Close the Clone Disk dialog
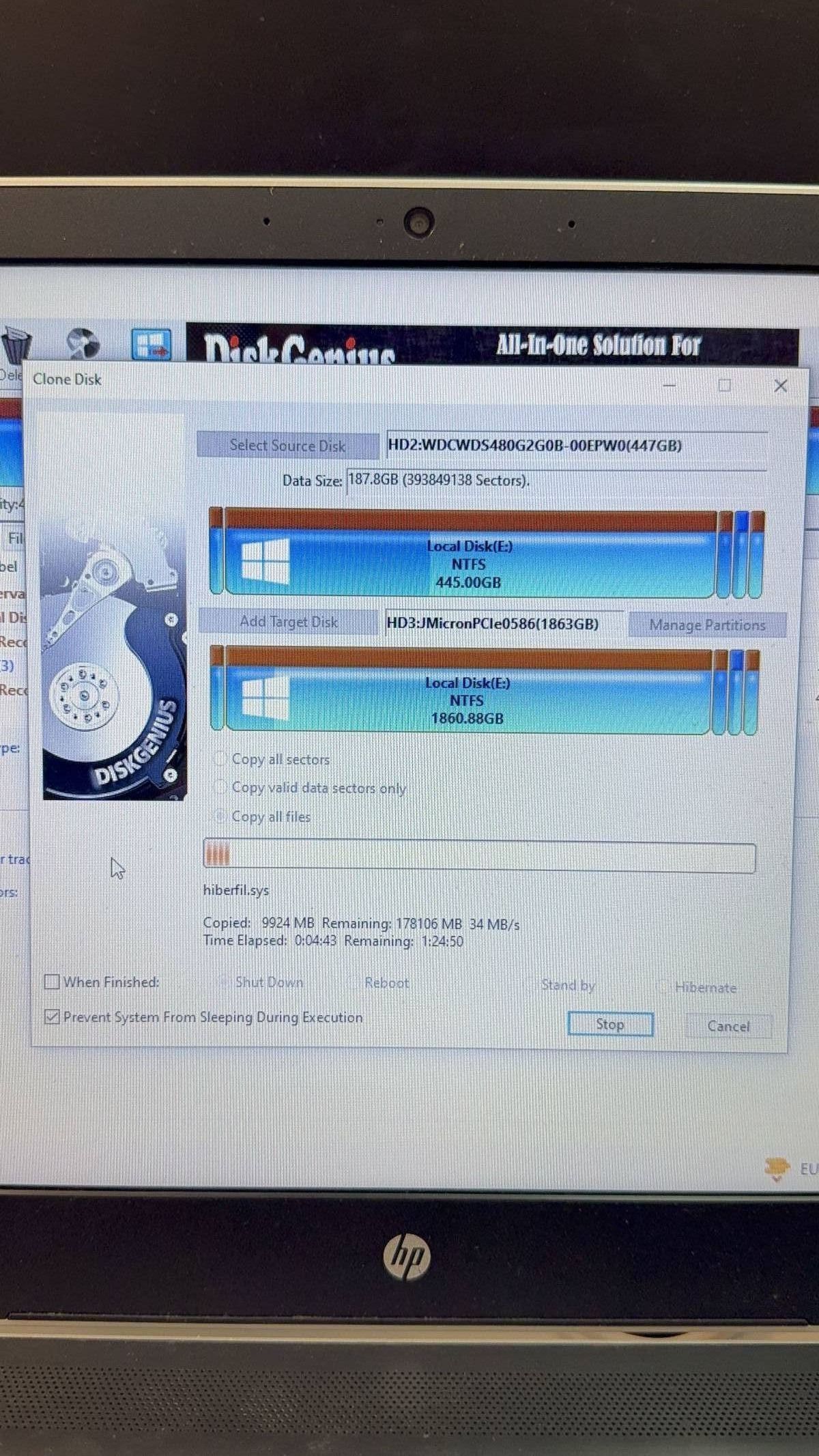819x1456 pixels. pyautogui.click(x=781, y=386)
